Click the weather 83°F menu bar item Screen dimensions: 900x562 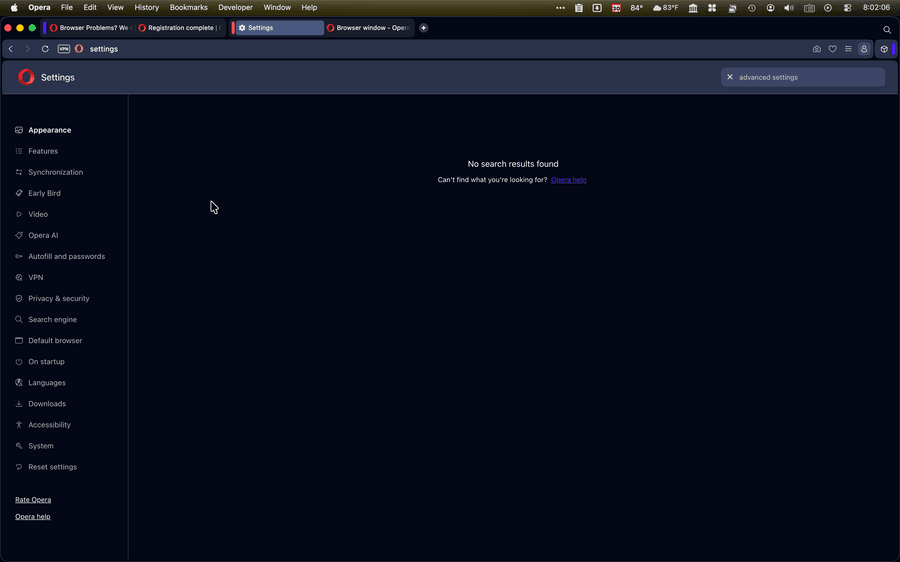[665, 7]
